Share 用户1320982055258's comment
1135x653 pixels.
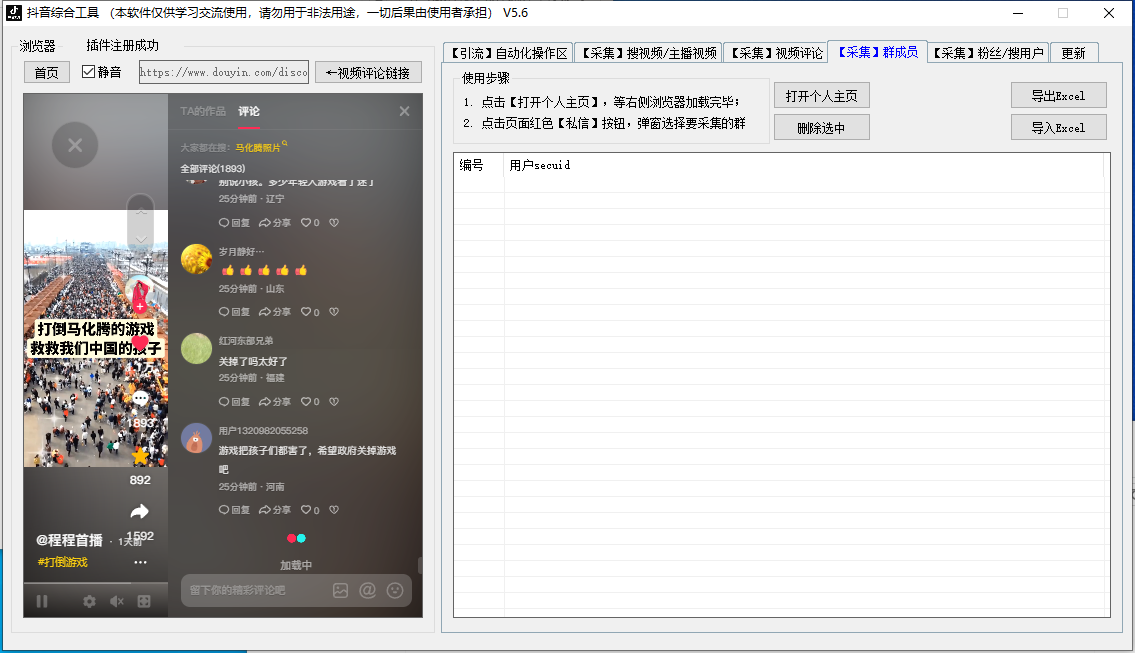point(275,510)
